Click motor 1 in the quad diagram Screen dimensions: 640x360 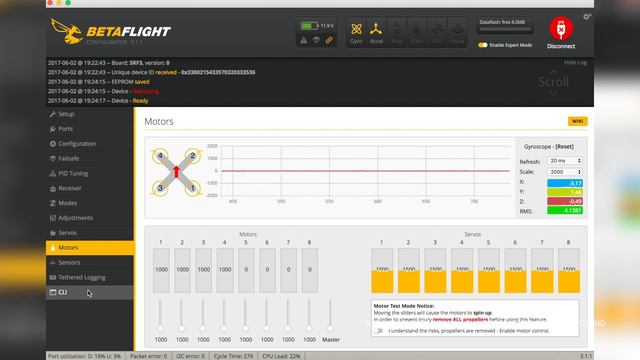tap(193, 188)
